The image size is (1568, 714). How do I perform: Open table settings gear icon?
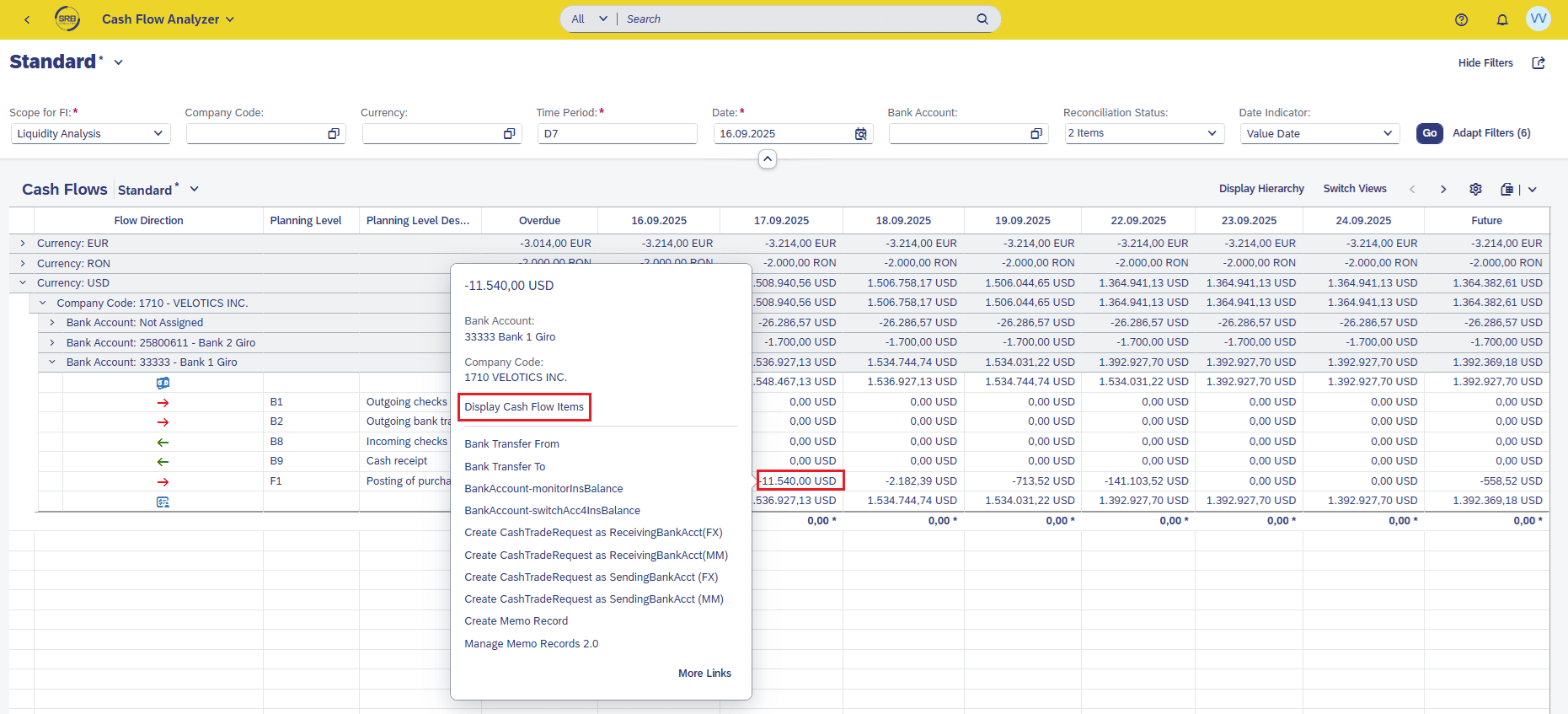point(1475,189)
